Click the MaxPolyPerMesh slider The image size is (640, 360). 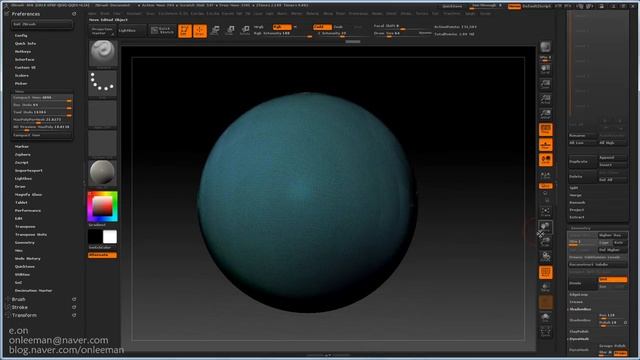[x=42, y=120]
